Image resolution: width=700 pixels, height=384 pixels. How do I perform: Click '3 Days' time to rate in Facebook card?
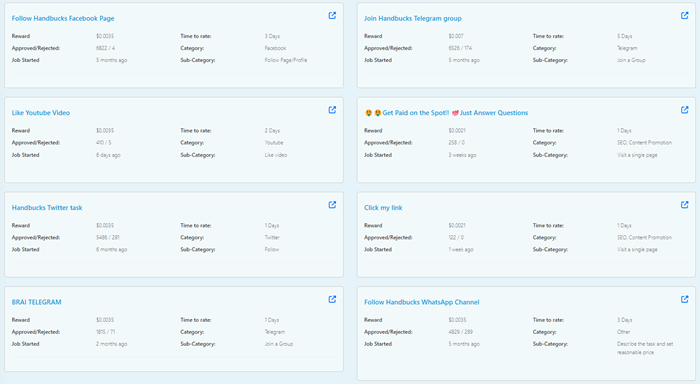click(272, 36)
